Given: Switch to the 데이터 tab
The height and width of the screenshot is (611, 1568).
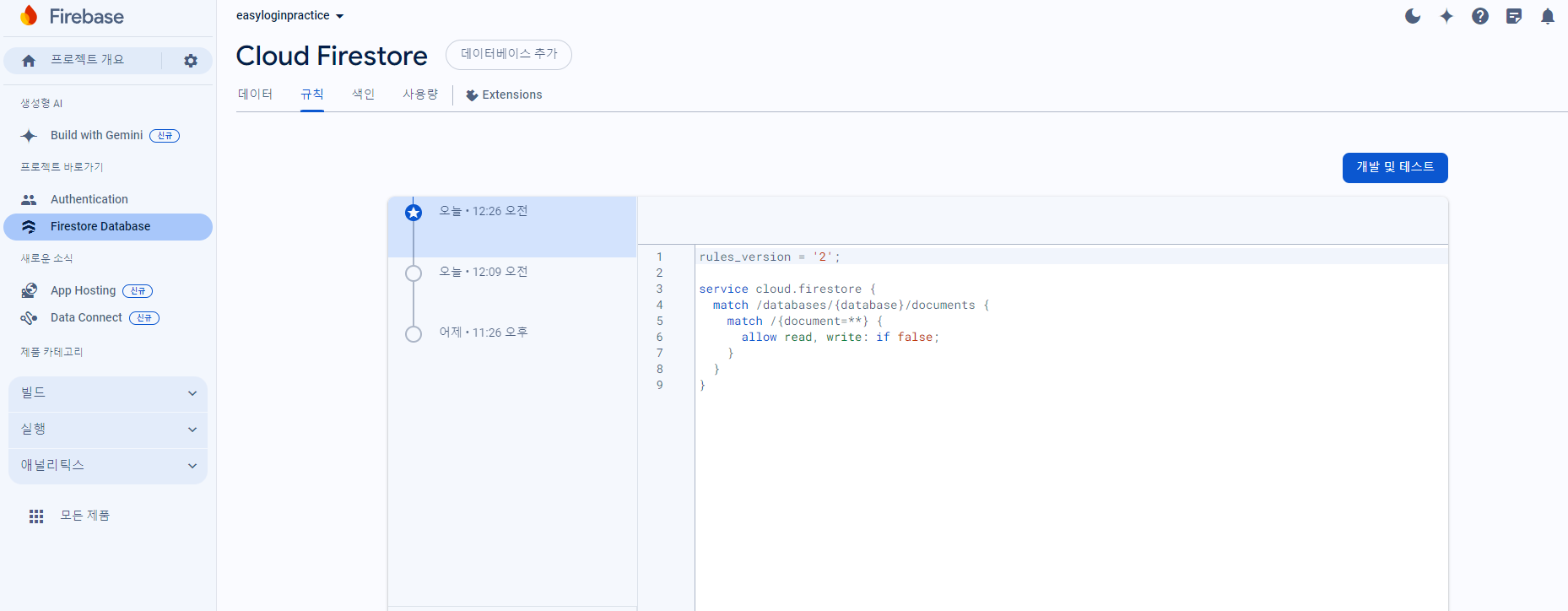Looking at the screenshot, I should coord(255,95).
